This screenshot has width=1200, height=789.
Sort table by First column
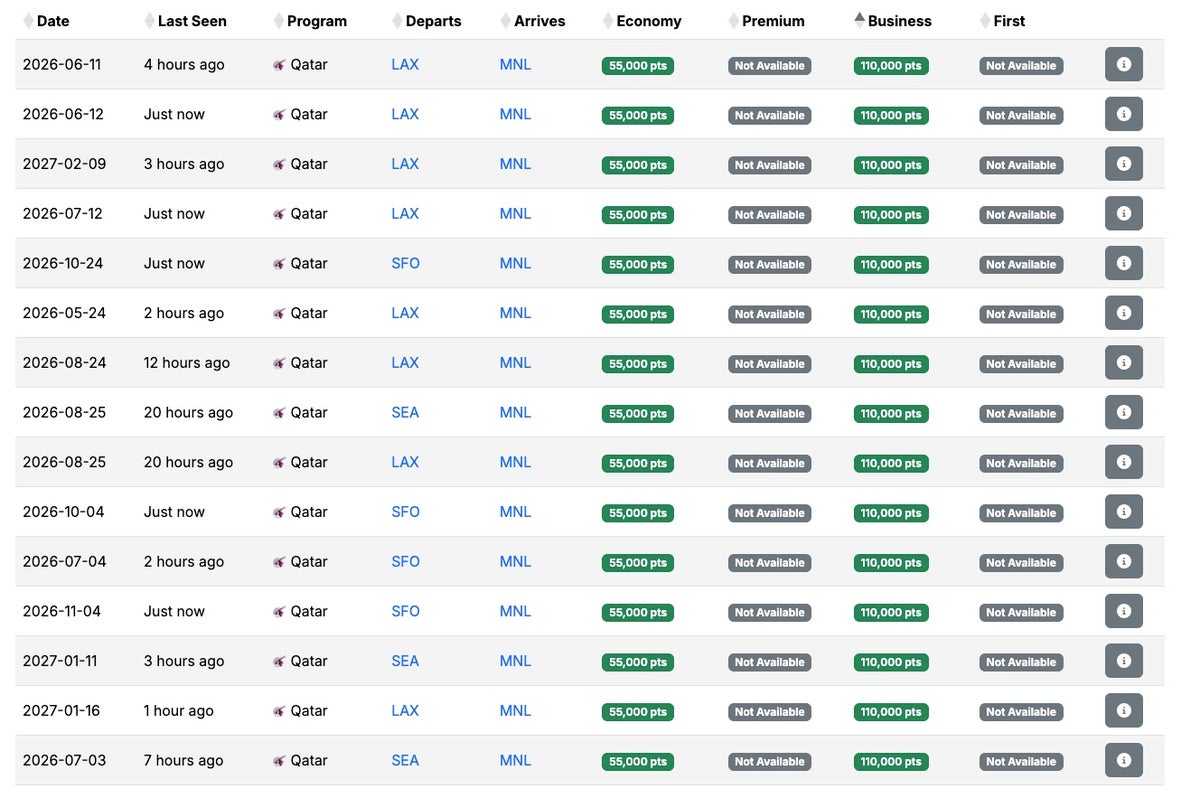(1002, 21)
